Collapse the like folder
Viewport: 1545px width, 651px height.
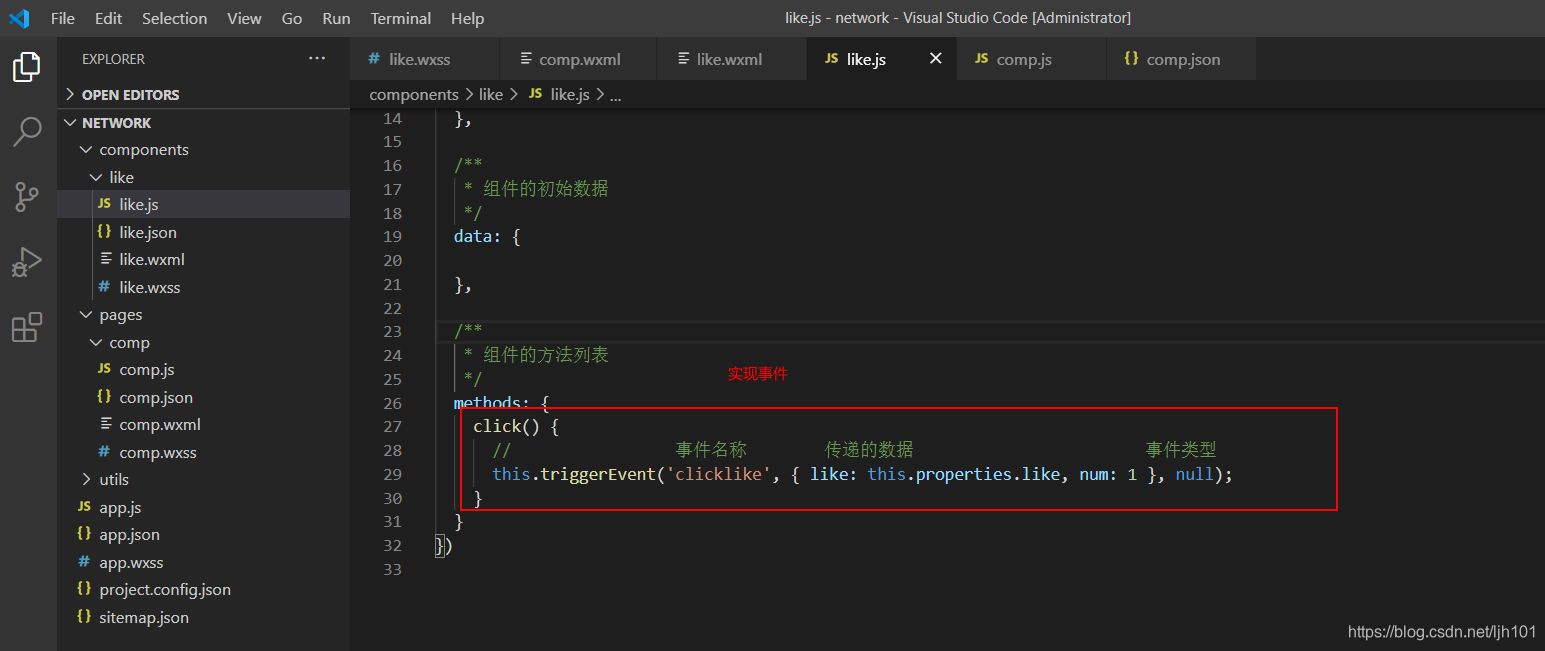tap(203, 177)
